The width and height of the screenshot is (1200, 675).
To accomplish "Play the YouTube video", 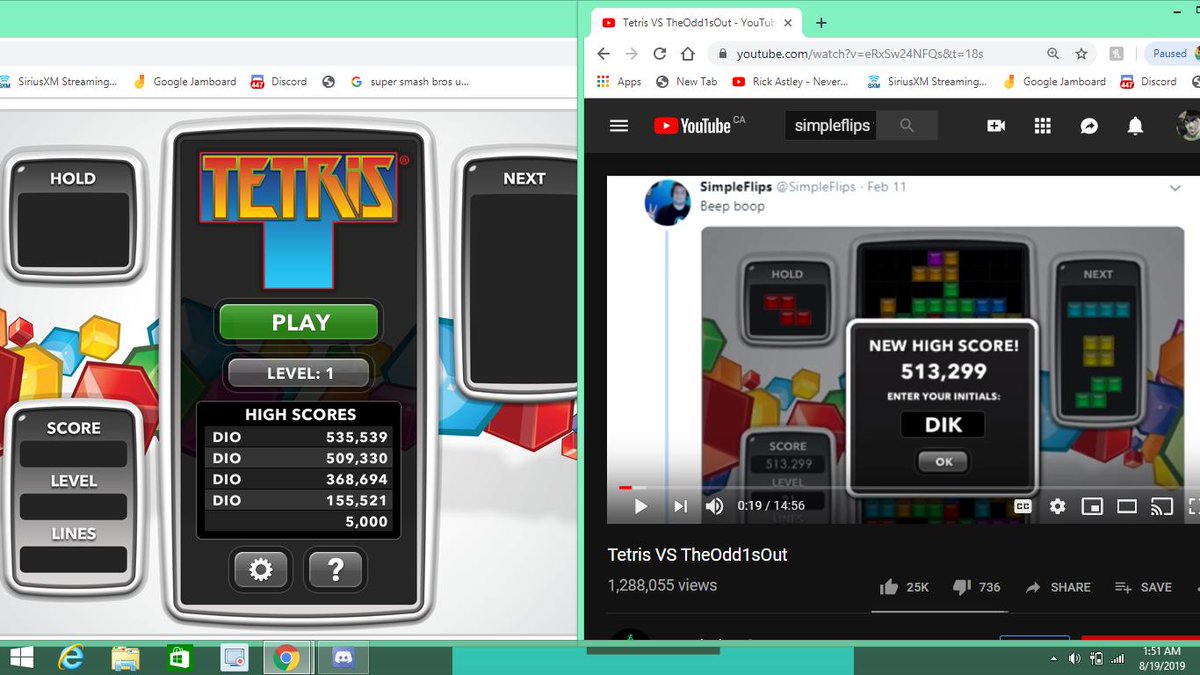I will [x=641, y=506].
